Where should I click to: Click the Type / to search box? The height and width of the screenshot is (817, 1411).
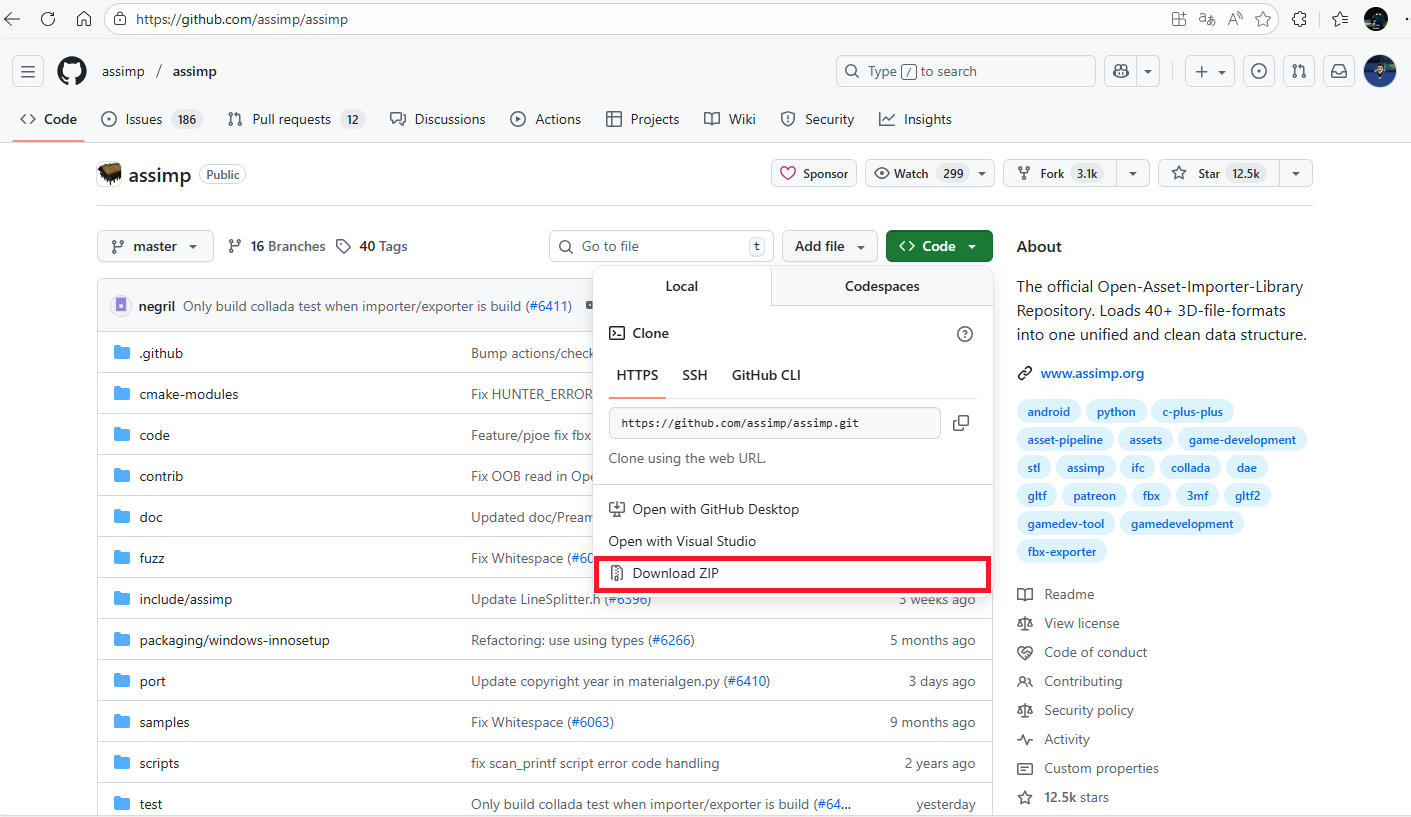pos(965,71)
